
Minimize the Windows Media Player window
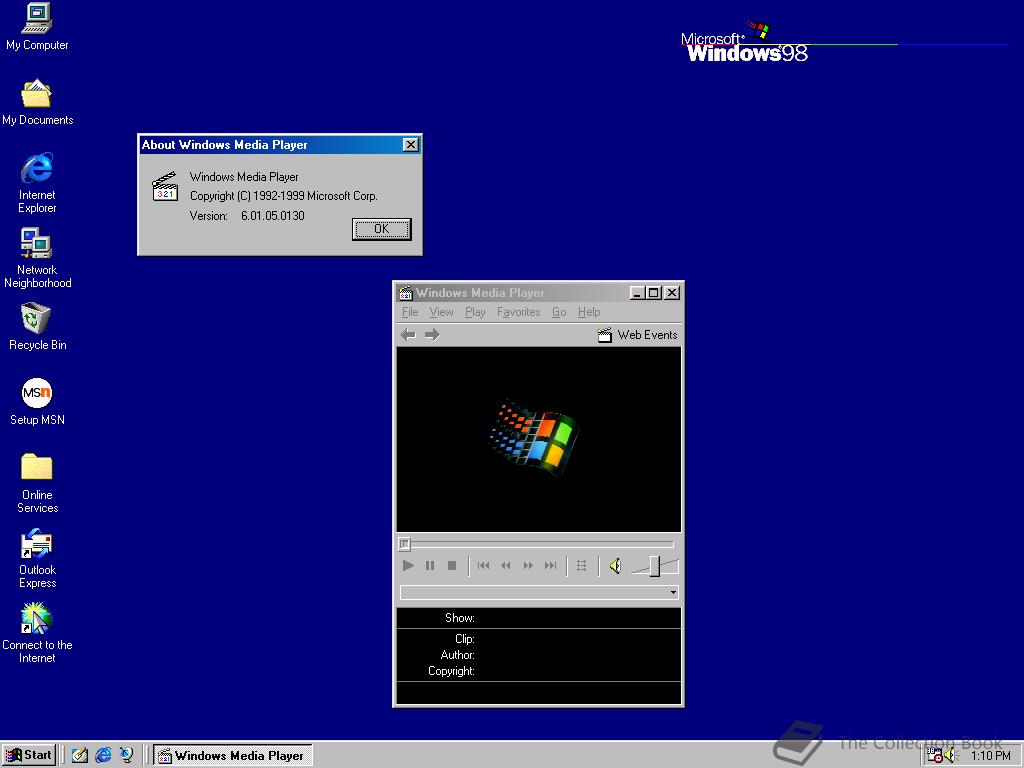(x=637, y=293)
